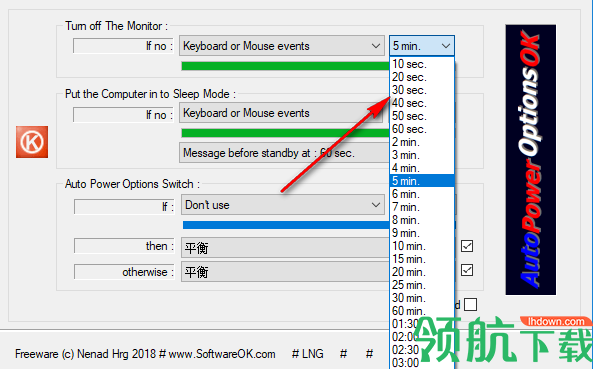The height and width of the screenshot is (369, 593).
Task: Pick '60 sec.' in the dropdown list
Action: click(x=422, y=129)
